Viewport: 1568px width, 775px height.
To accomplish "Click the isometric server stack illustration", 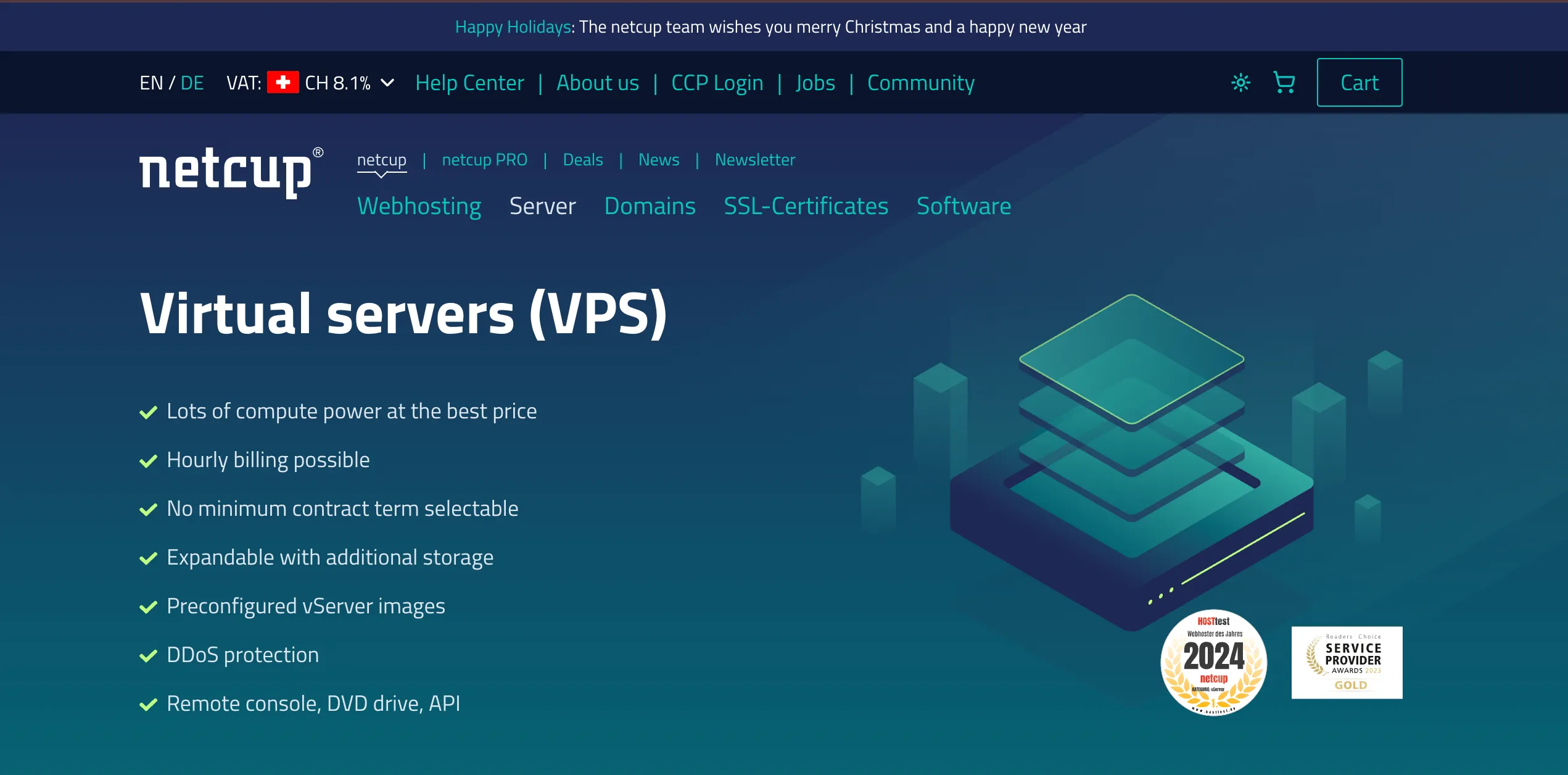I will pyautogui.click(x=1132, y=463).
